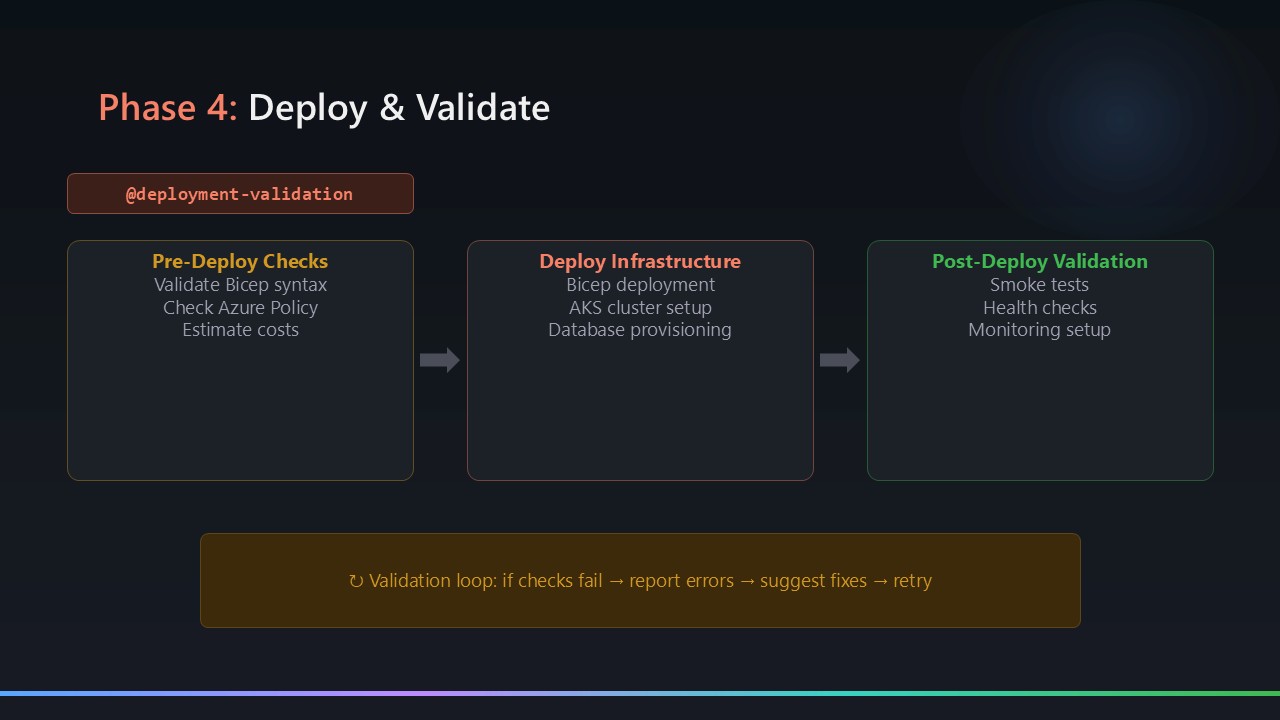This screenshot has width=1280, height=720.
Task: Click the "Post-Deploy Validation" heading
Action: point(1040,261)
